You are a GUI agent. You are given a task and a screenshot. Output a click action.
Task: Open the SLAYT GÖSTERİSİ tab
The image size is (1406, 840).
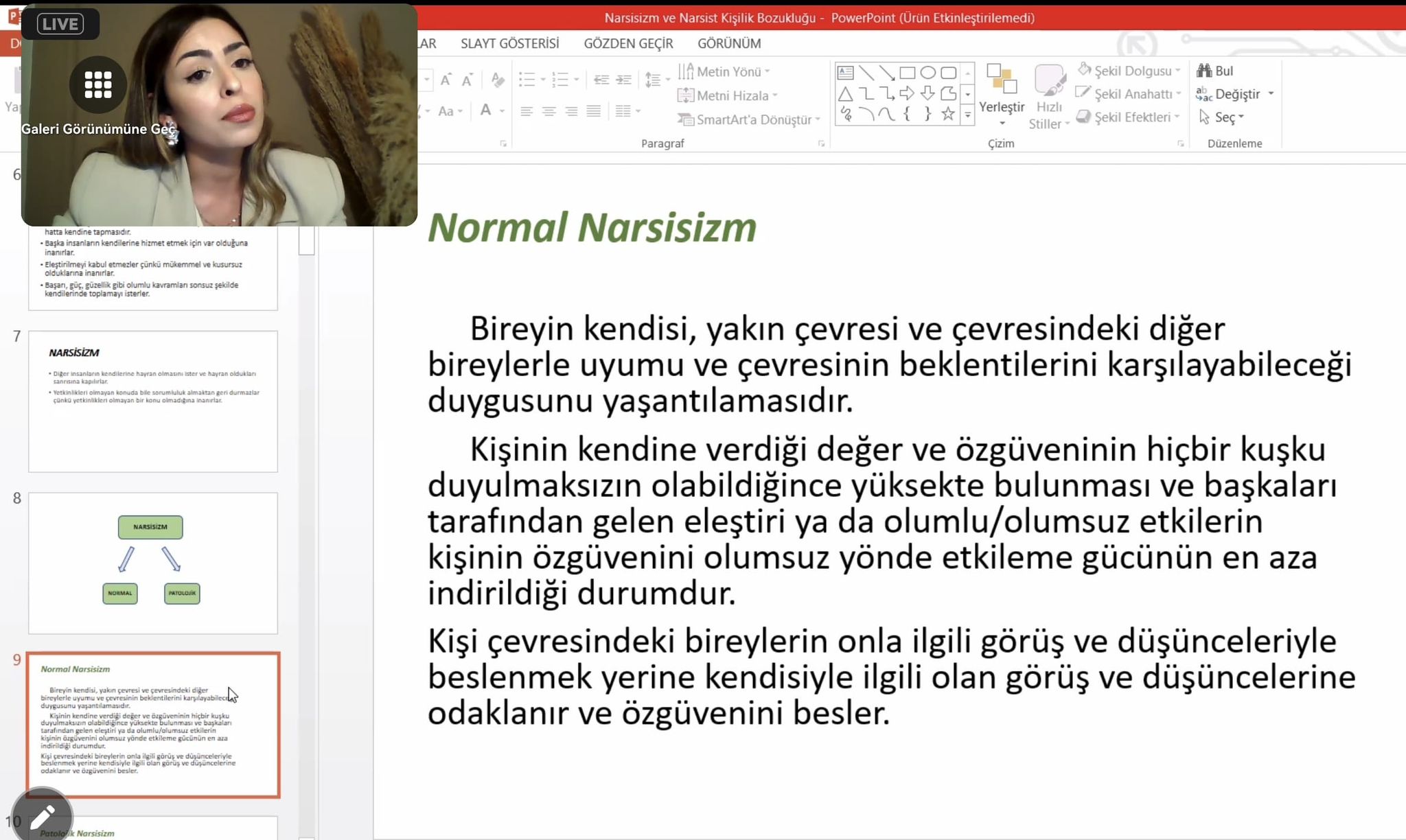509,43
